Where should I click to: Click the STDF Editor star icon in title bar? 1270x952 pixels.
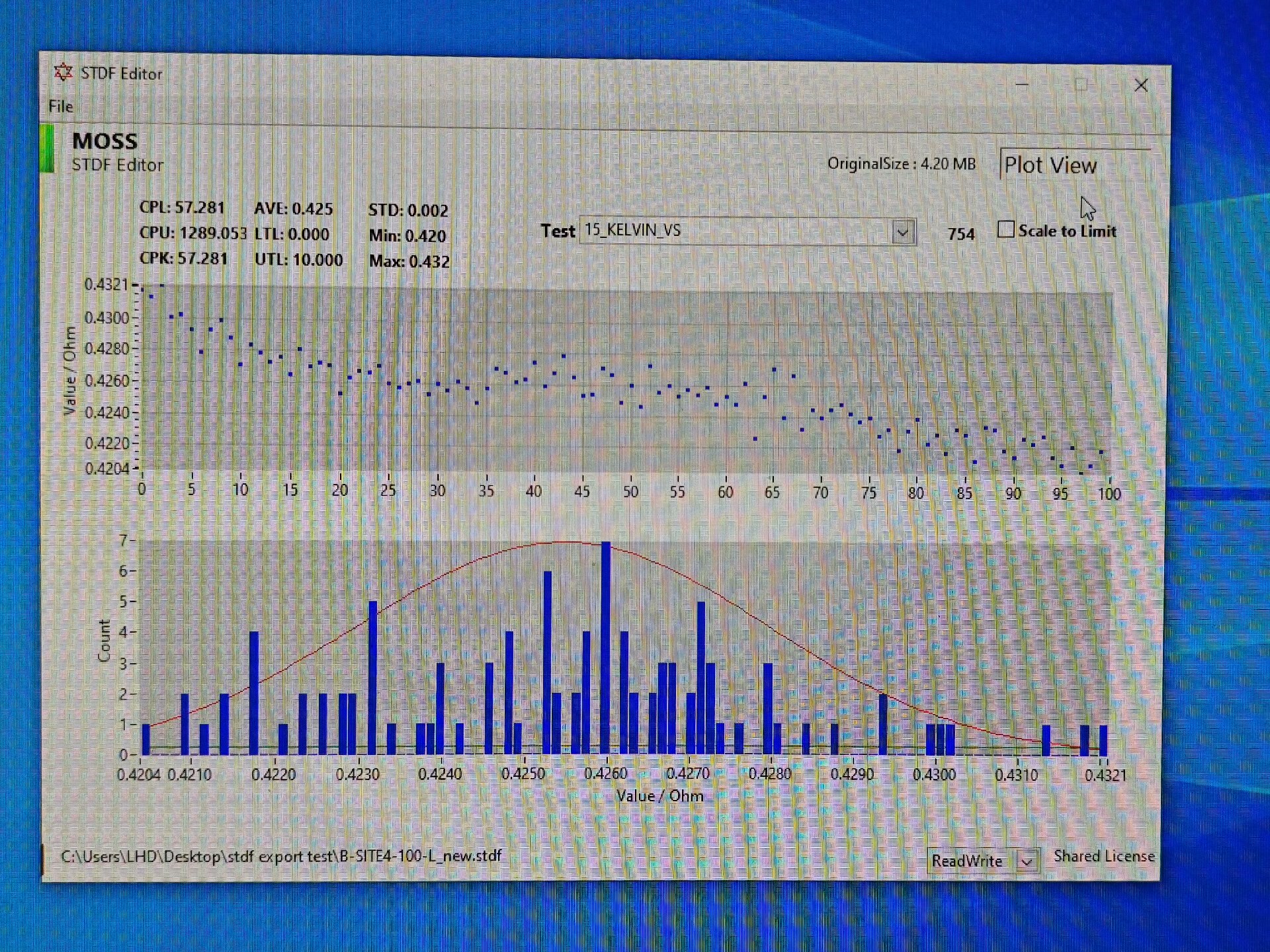63,72
